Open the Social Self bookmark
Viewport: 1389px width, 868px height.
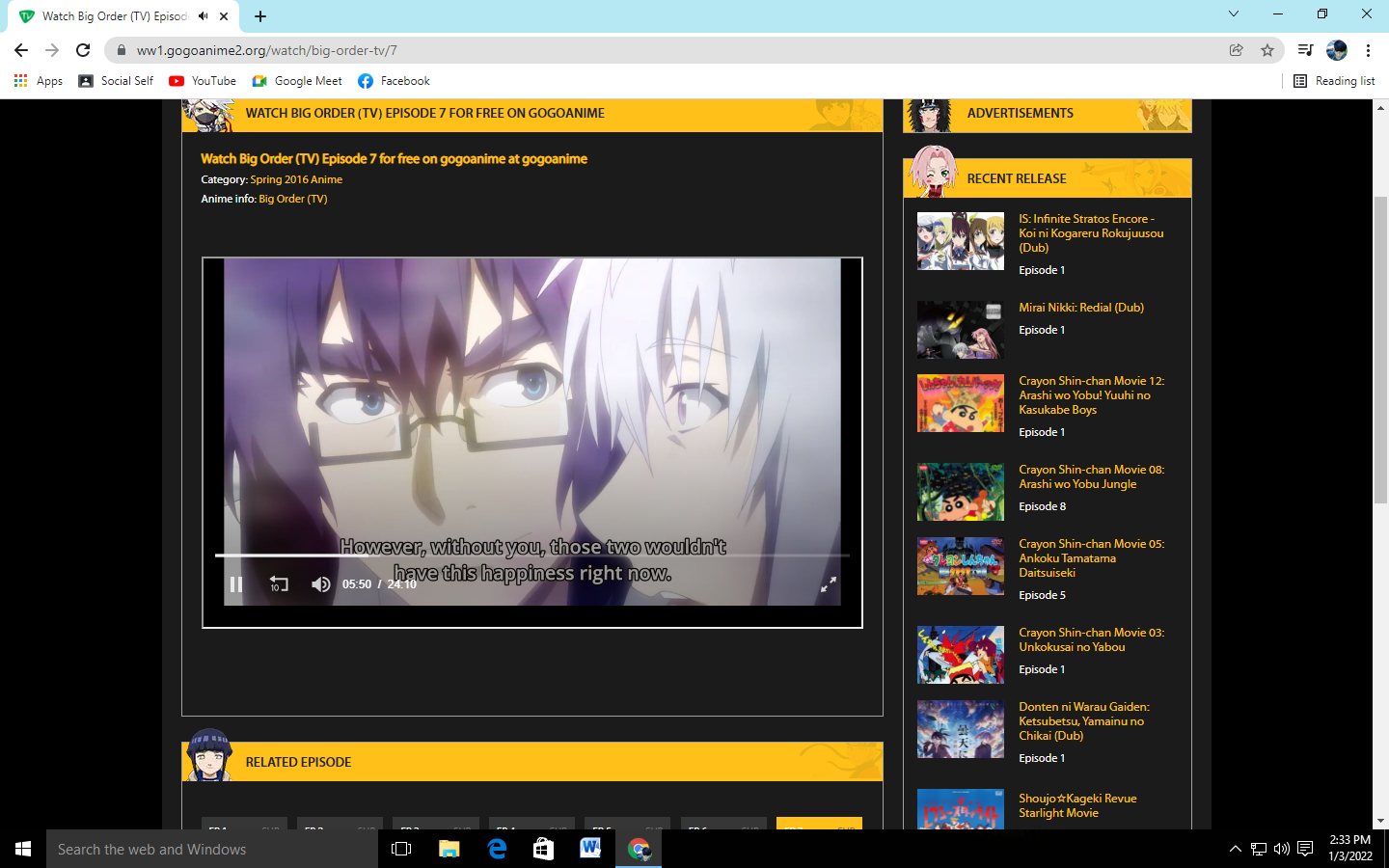[116, 81]
